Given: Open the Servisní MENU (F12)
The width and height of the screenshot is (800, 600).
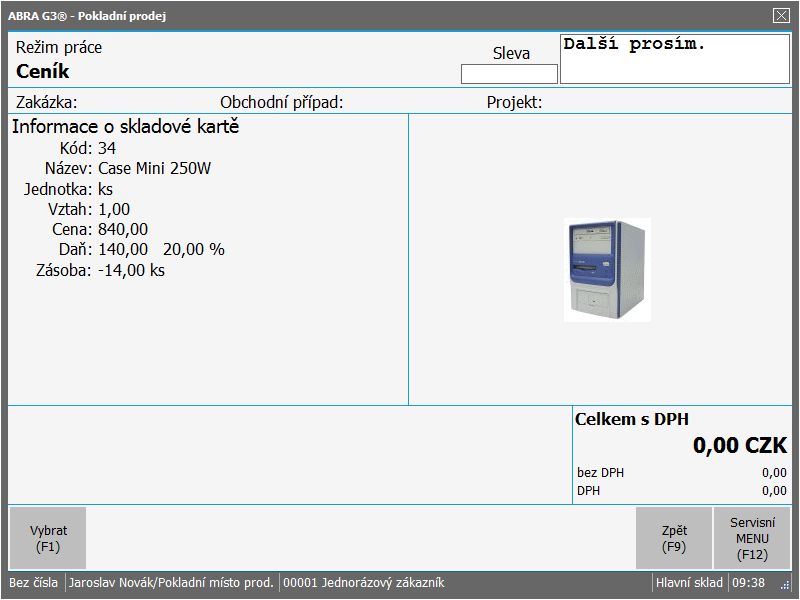Looking at the screenshot, I should 752,538.
